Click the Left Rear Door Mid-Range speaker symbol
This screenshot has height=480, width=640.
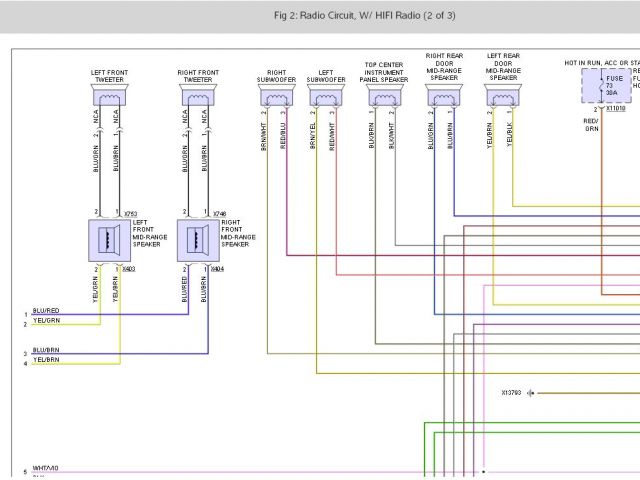(x=501, y=97)
